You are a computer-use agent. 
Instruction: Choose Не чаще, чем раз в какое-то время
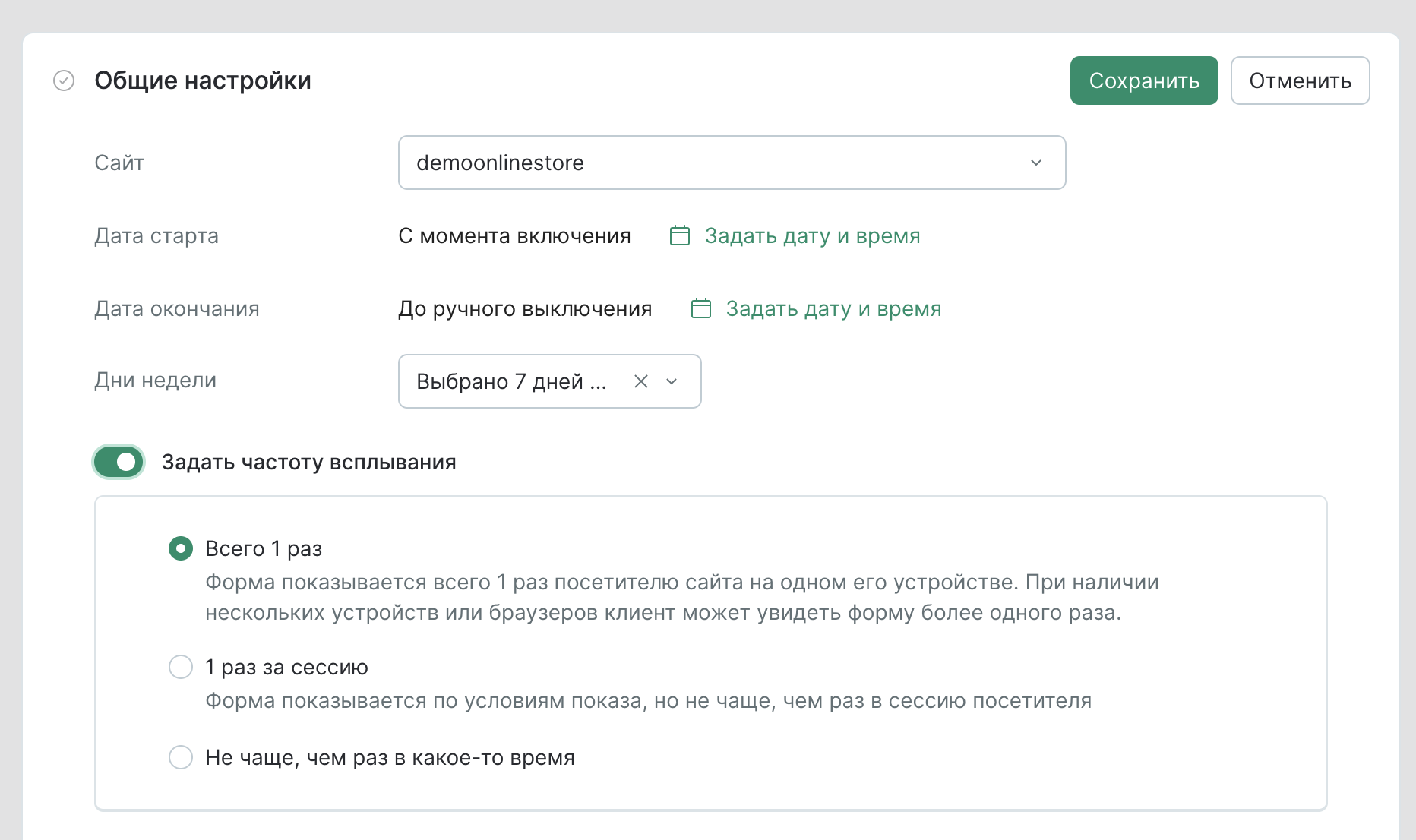coord(181,757)
